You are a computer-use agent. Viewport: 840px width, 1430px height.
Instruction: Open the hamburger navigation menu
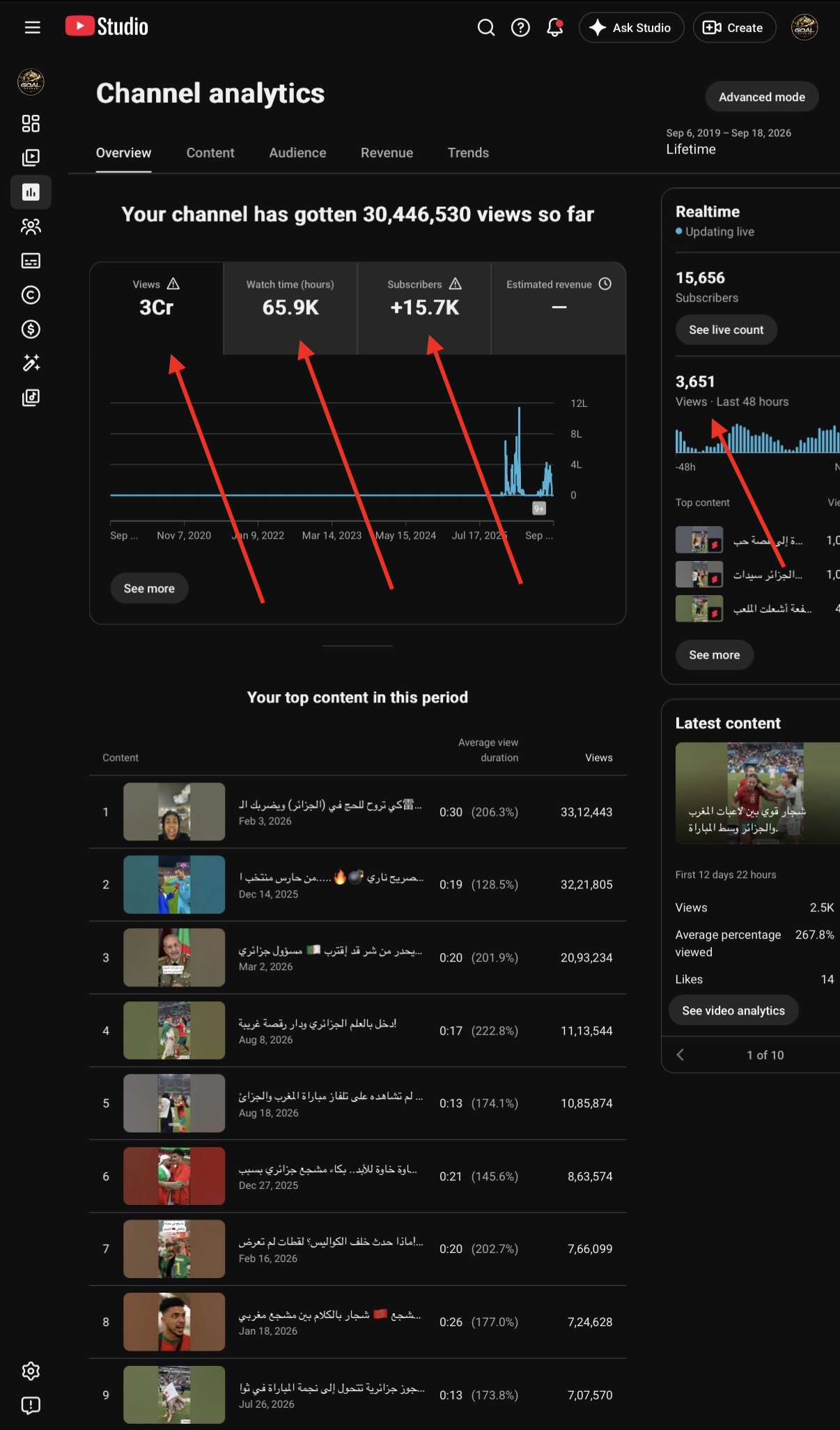(x=32, y=27)
